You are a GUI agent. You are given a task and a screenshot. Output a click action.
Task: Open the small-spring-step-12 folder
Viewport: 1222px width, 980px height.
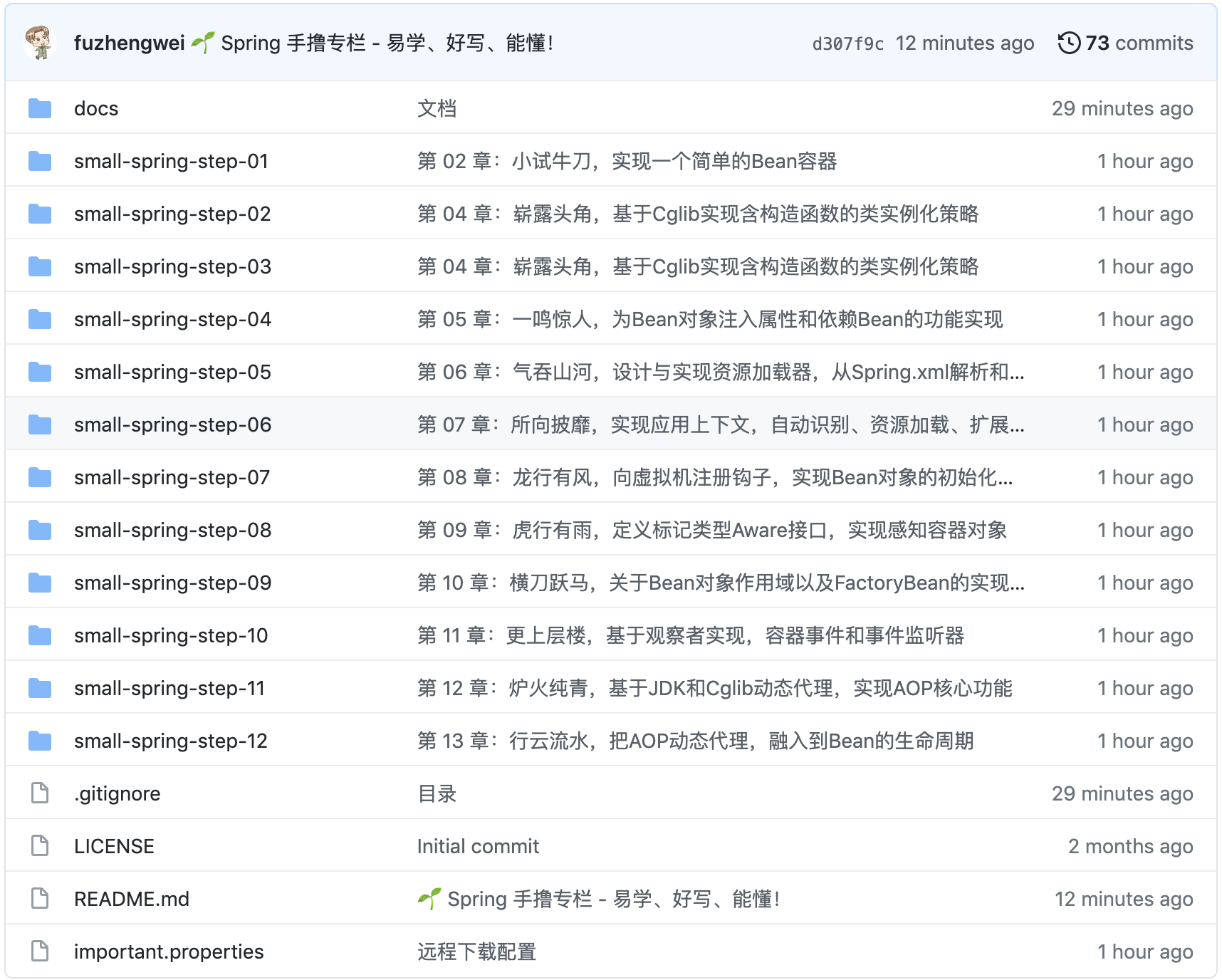[171, 741]
